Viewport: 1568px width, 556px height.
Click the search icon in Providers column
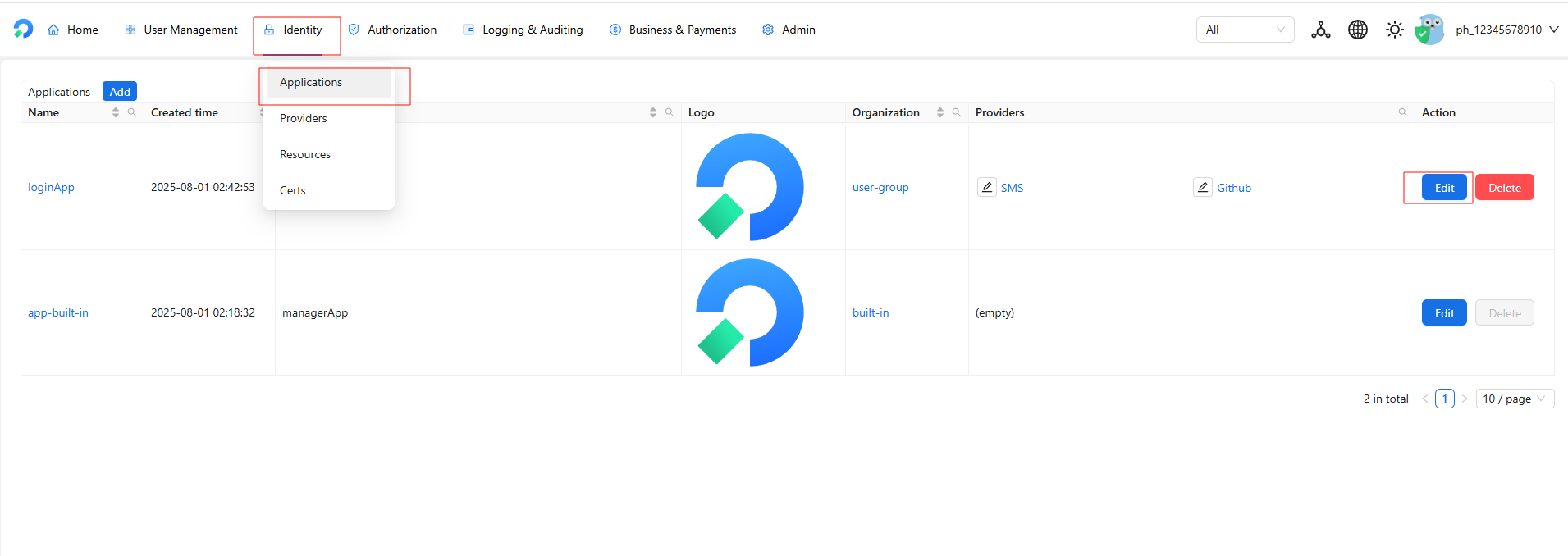[1403, 112]
